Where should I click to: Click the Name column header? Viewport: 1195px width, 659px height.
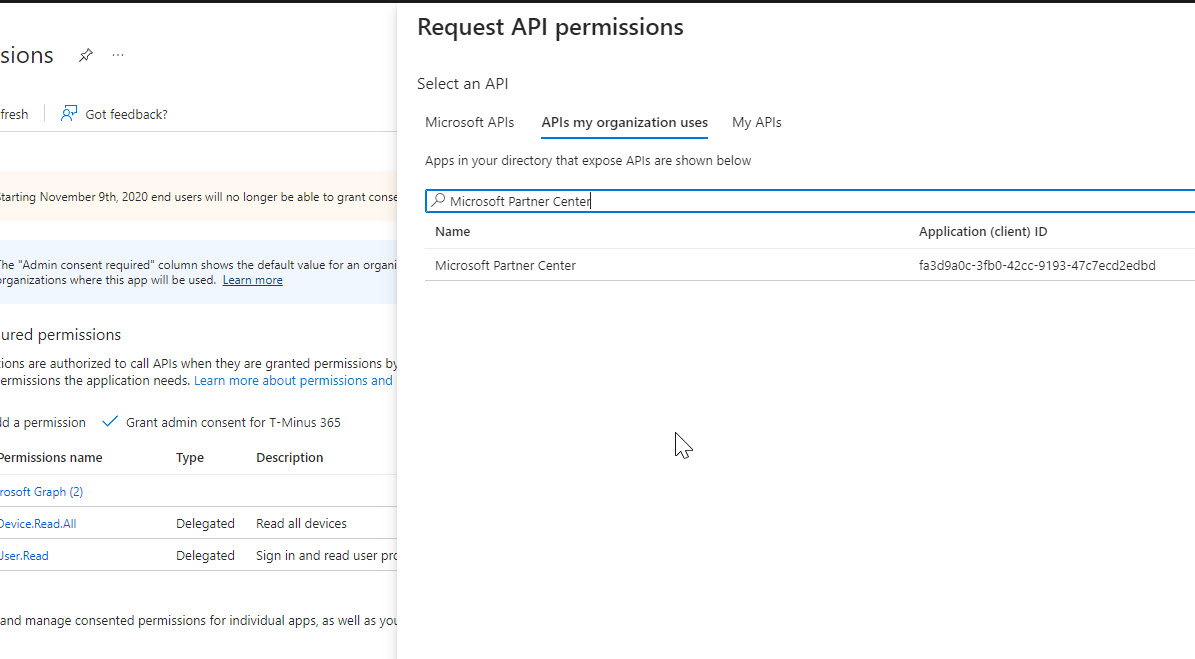click(452, 231)
